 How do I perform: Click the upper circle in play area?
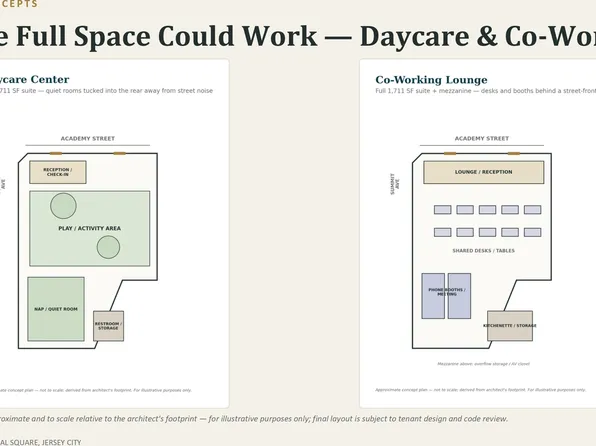(x=63, y=206)
